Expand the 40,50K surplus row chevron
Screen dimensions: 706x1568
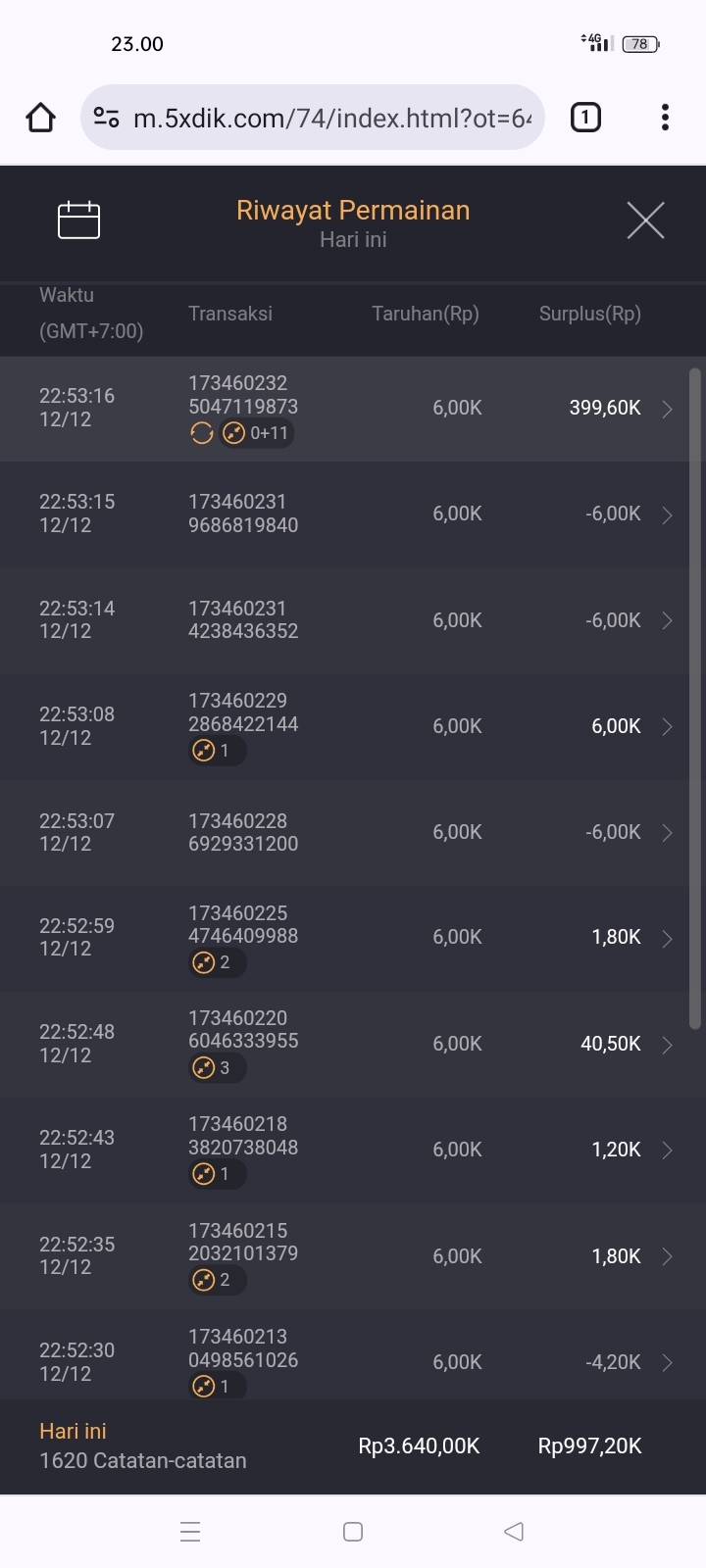pos(667,1045)
